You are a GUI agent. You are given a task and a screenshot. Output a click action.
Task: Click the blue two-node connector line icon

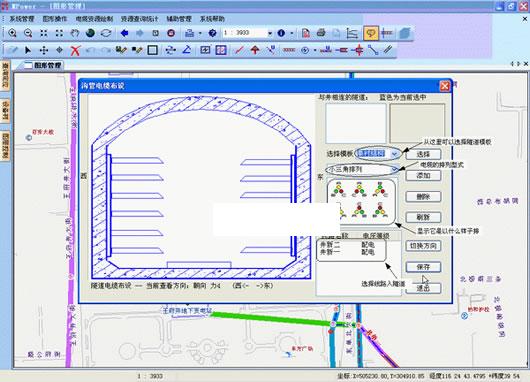[x=373, y=50]
